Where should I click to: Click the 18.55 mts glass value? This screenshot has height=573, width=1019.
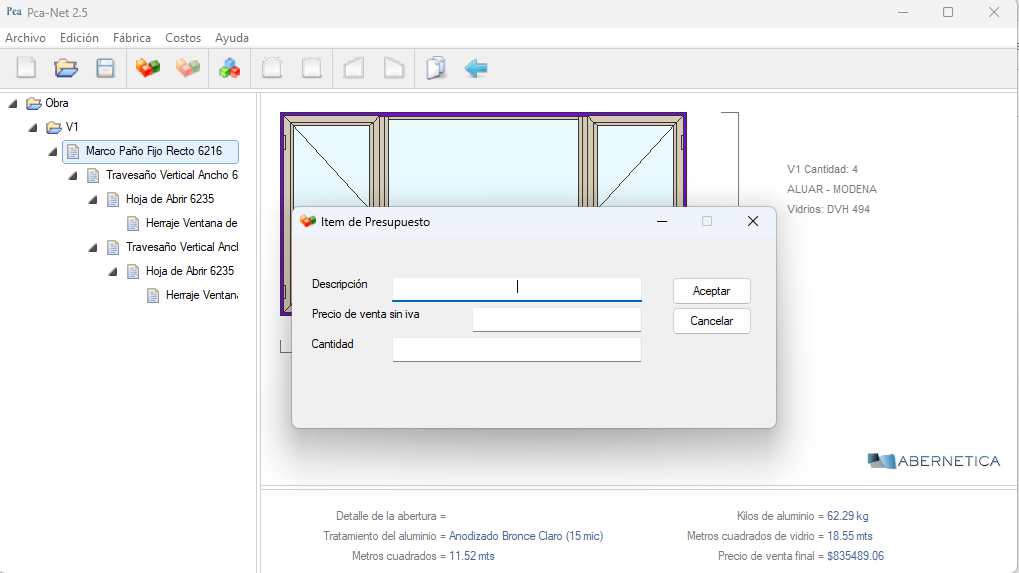click(x=849, y=536)
